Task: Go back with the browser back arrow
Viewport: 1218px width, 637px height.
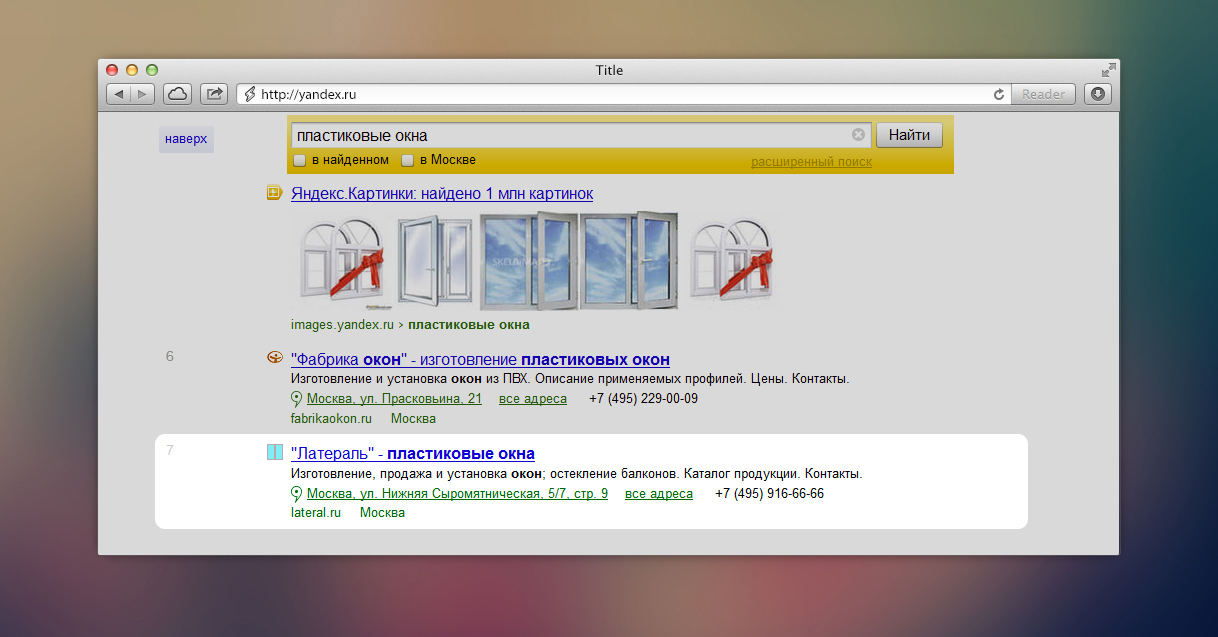Action: 119,94
